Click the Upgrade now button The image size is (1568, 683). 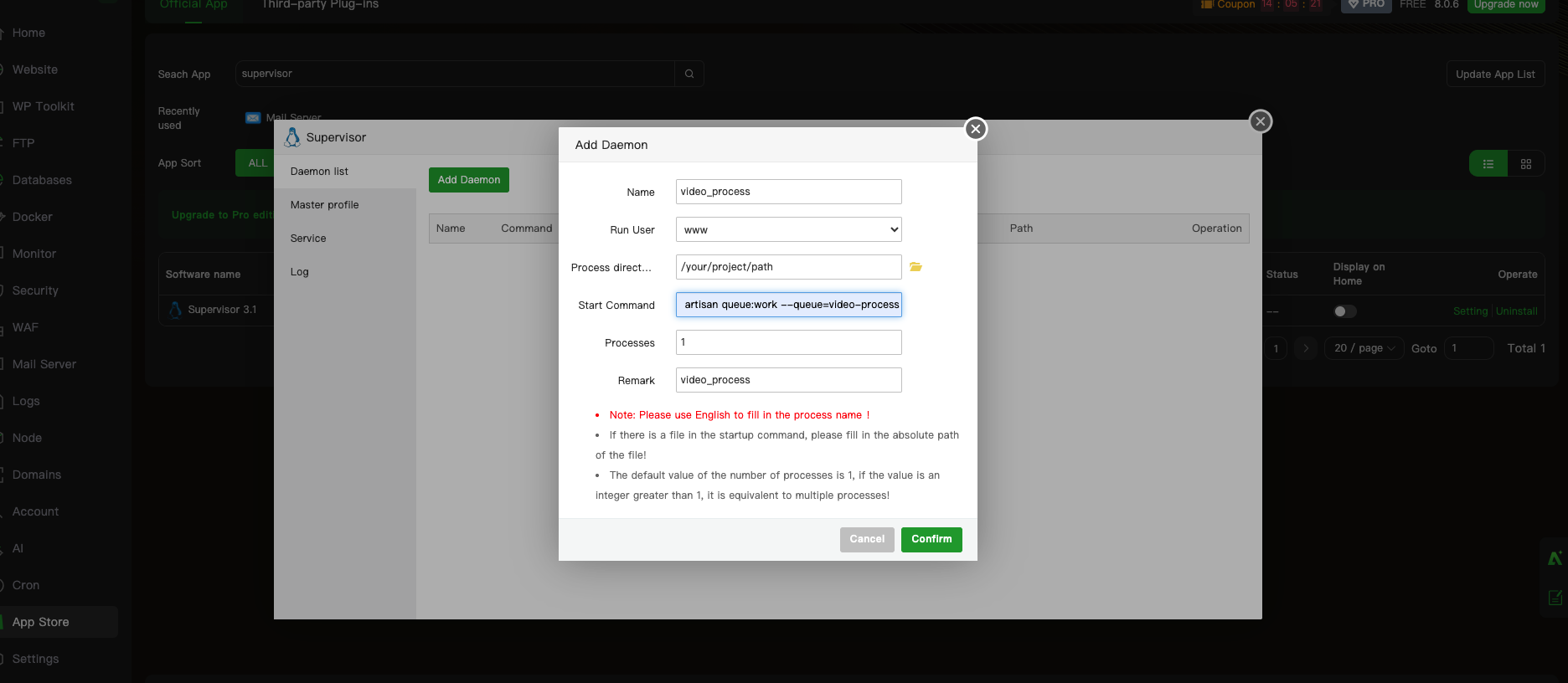pos(1506,5)
